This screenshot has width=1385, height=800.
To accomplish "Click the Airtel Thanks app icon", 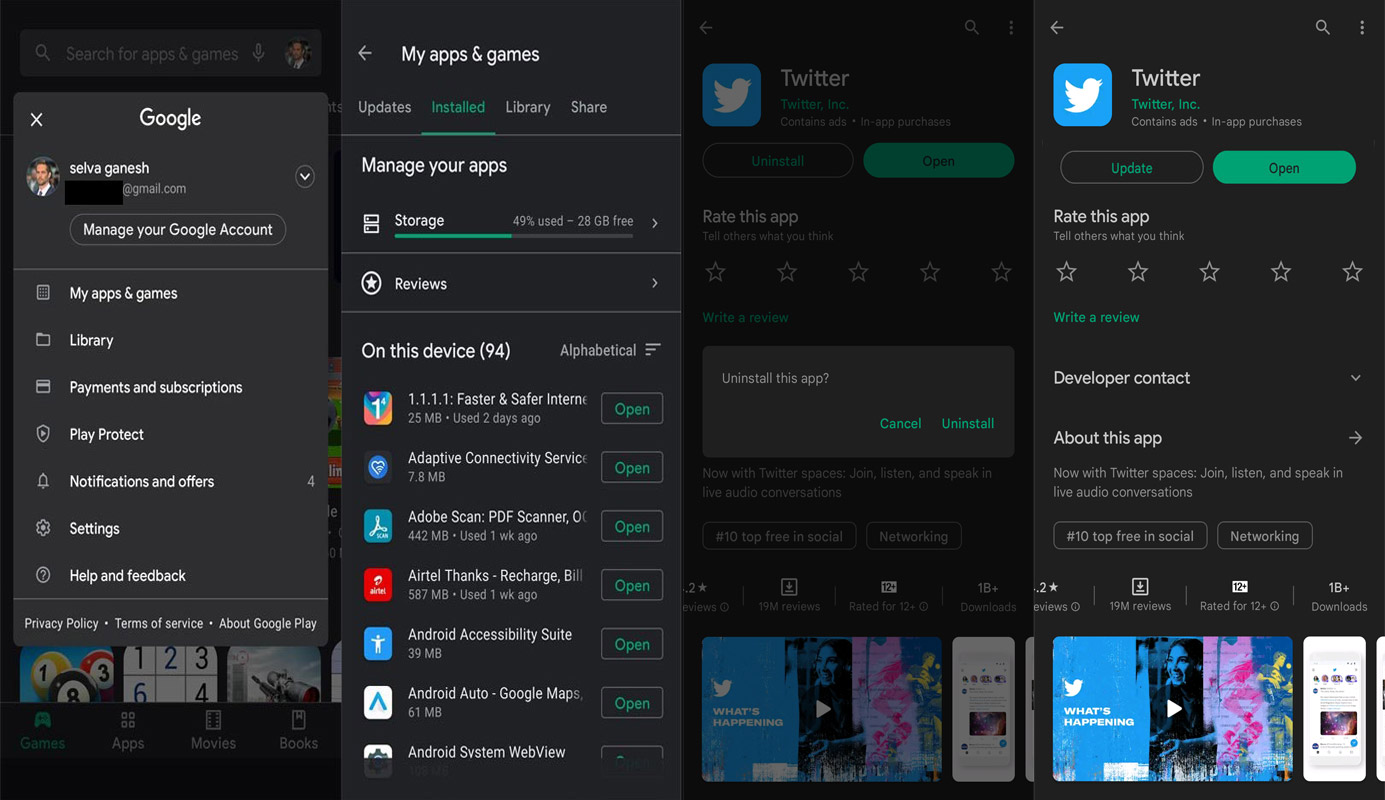I will [x=378, y=584].
